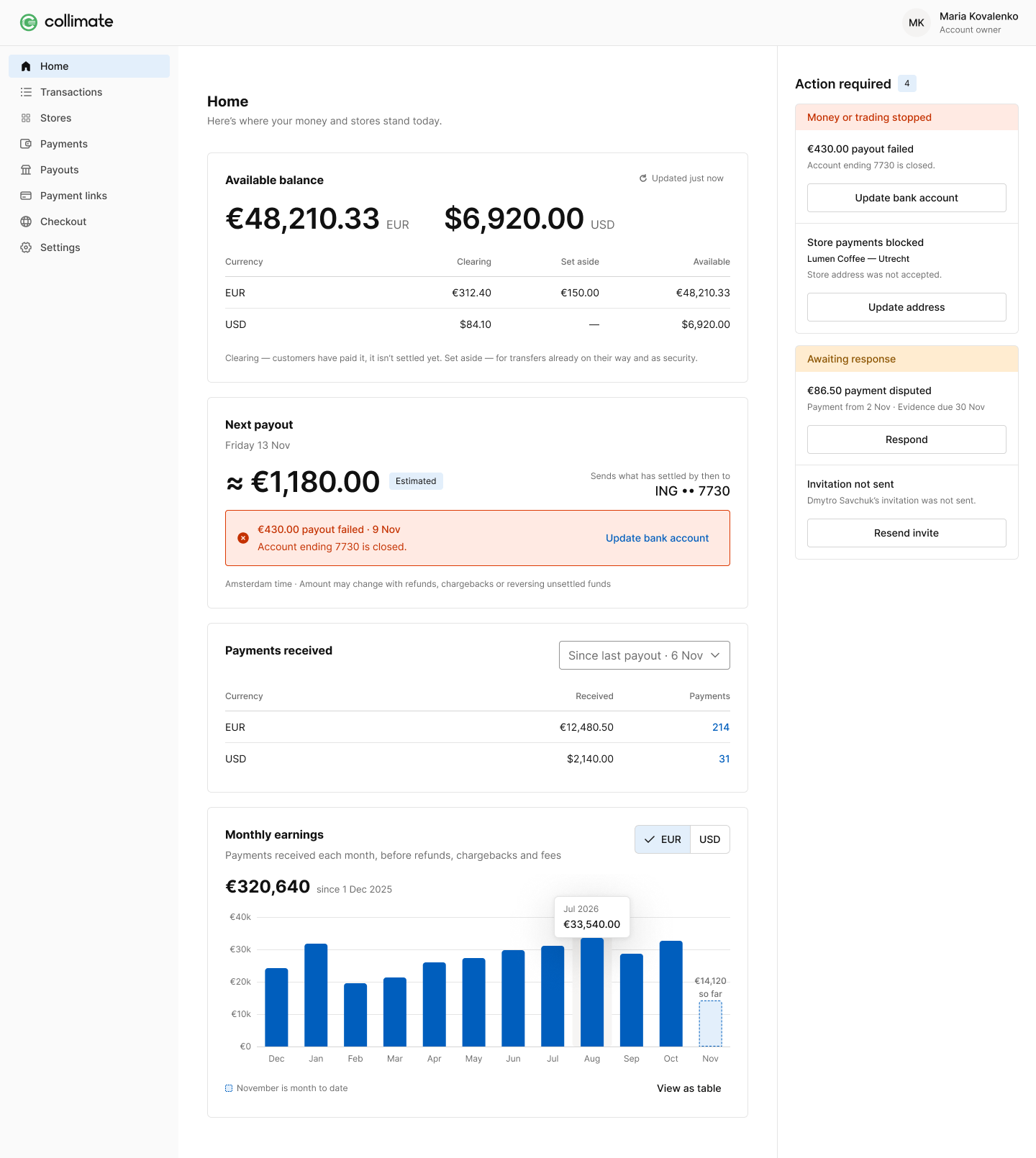Image resolution: width=1036 pixels, height=1158 pixels.
Task: Click the collimate logo icon
Action: [29, 22]
